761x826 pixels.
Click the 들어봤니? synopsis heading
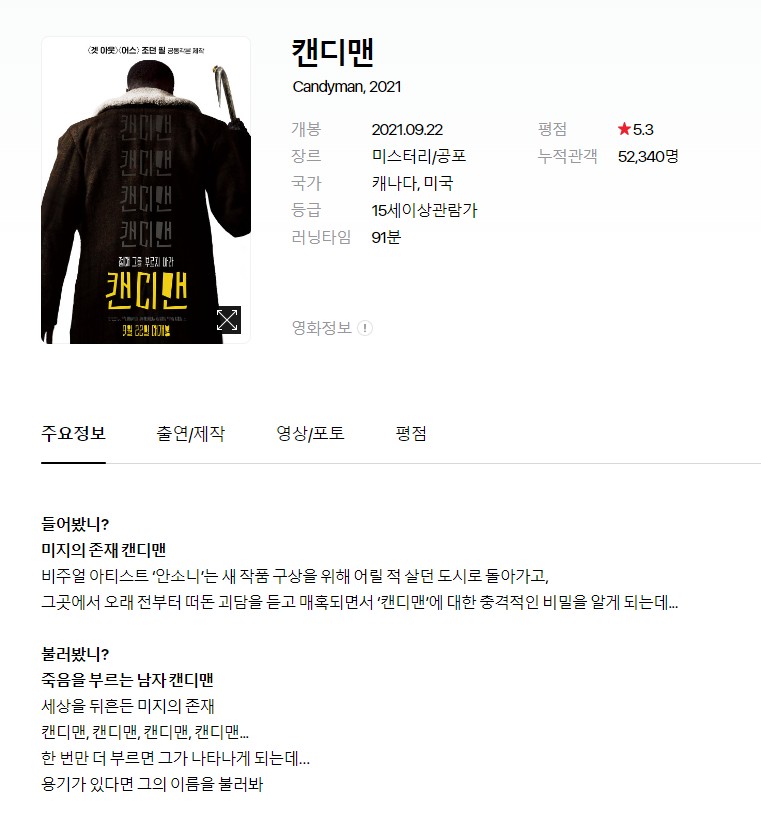pyautogui.click(x=75, y=524)
